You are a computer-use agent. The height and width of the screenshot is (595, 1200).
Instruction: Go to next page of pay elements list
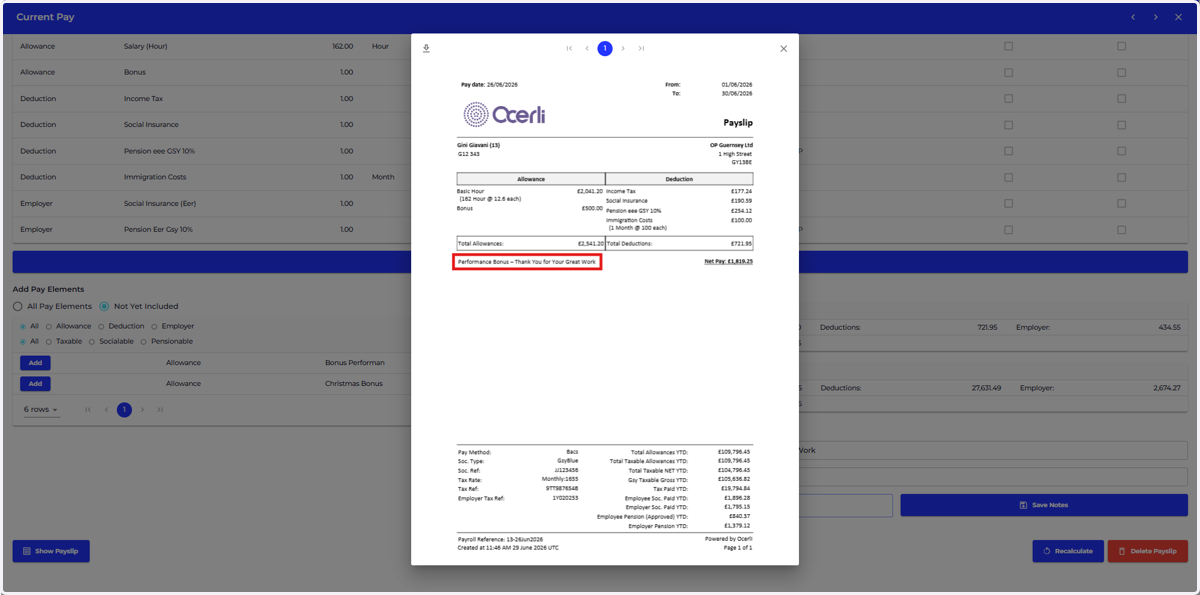[x=142, y=409]
